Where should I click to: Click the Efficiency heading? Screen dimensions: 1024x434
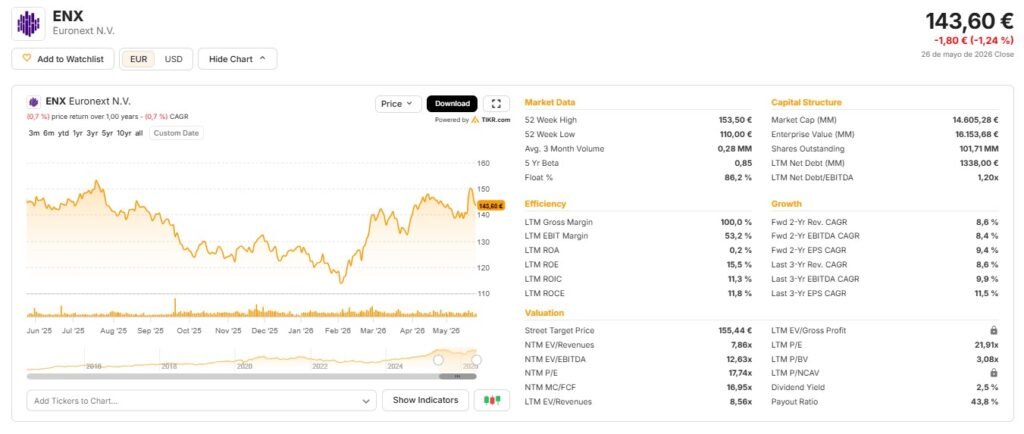click(x=545, y=204)
